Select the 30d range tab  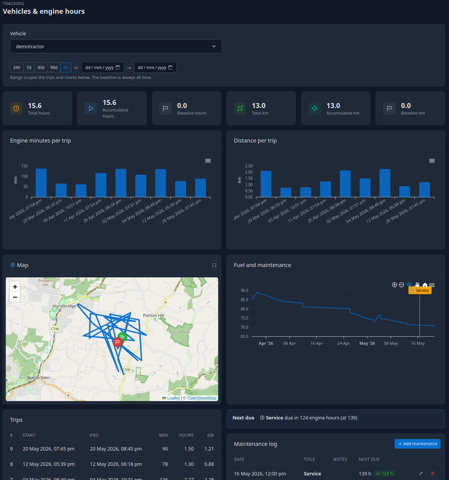pos(41,67)
